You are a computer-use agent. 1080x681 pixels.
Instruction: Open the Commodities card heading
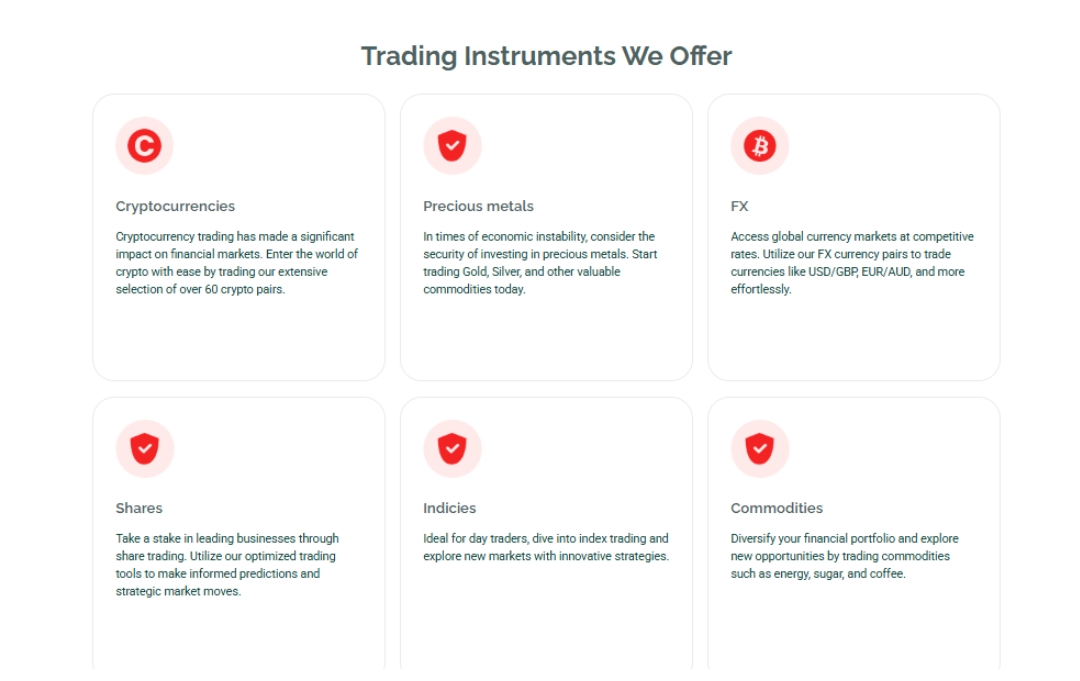point(776,508)
